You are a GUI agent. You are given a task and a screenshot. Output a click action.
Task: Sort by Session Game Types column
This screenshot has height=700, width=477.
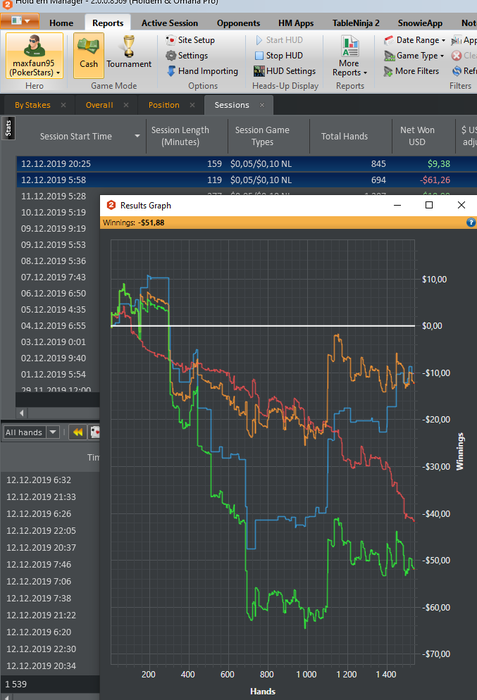point(262,136)
